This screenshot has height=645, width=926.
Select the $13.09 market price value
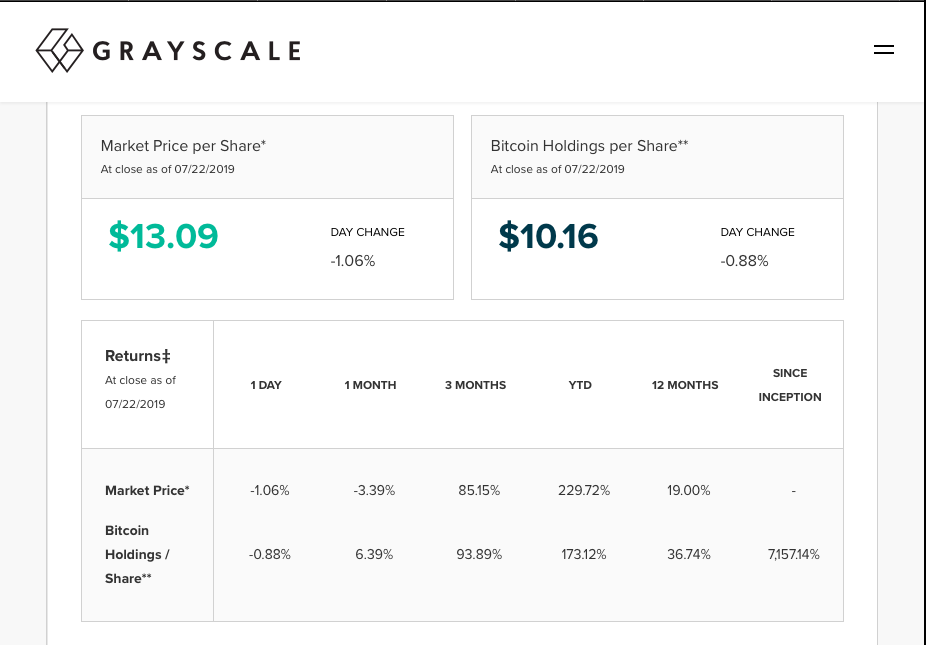163,236
